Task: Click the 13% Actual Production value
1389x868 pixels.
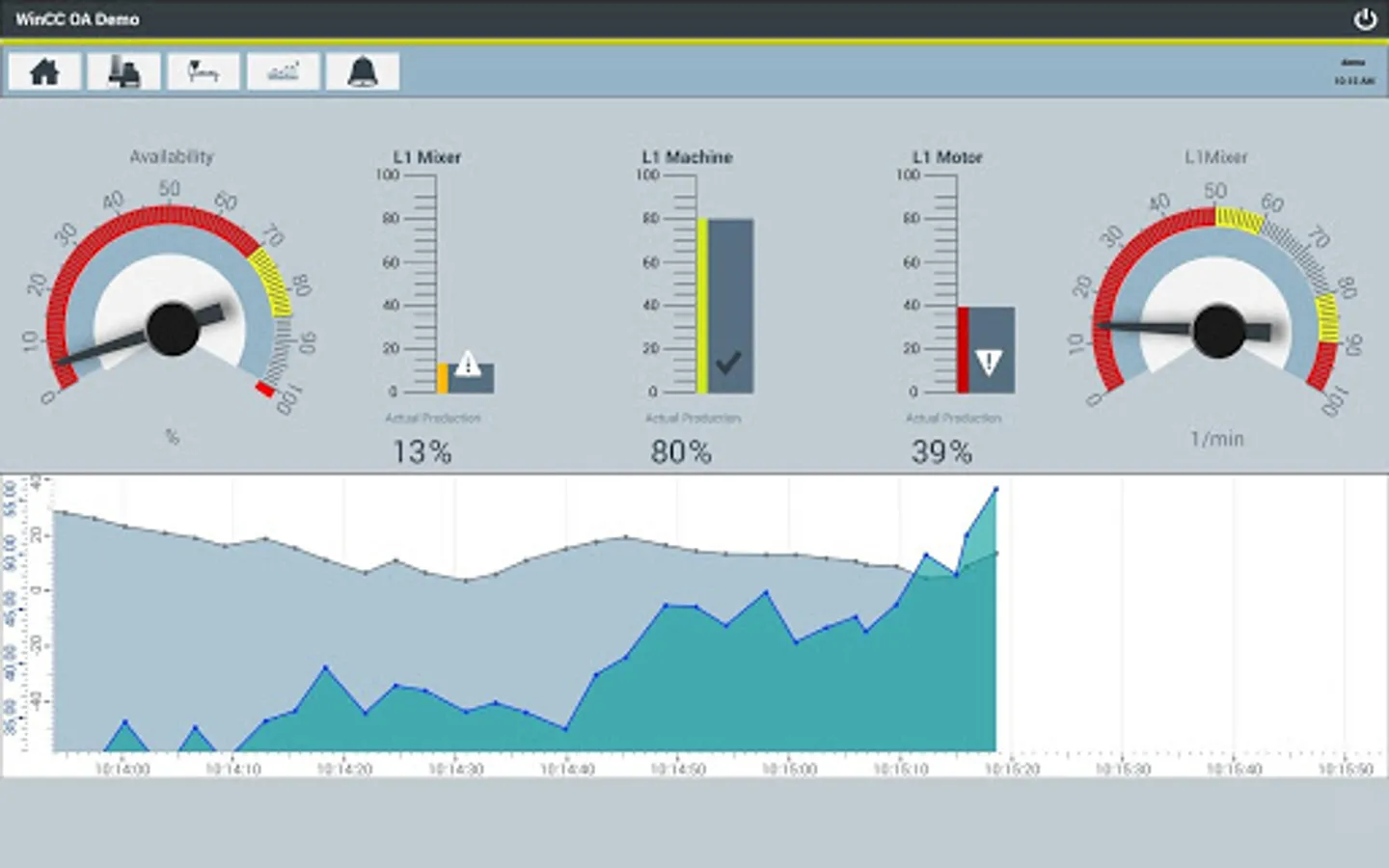Action: click(422, 451)
